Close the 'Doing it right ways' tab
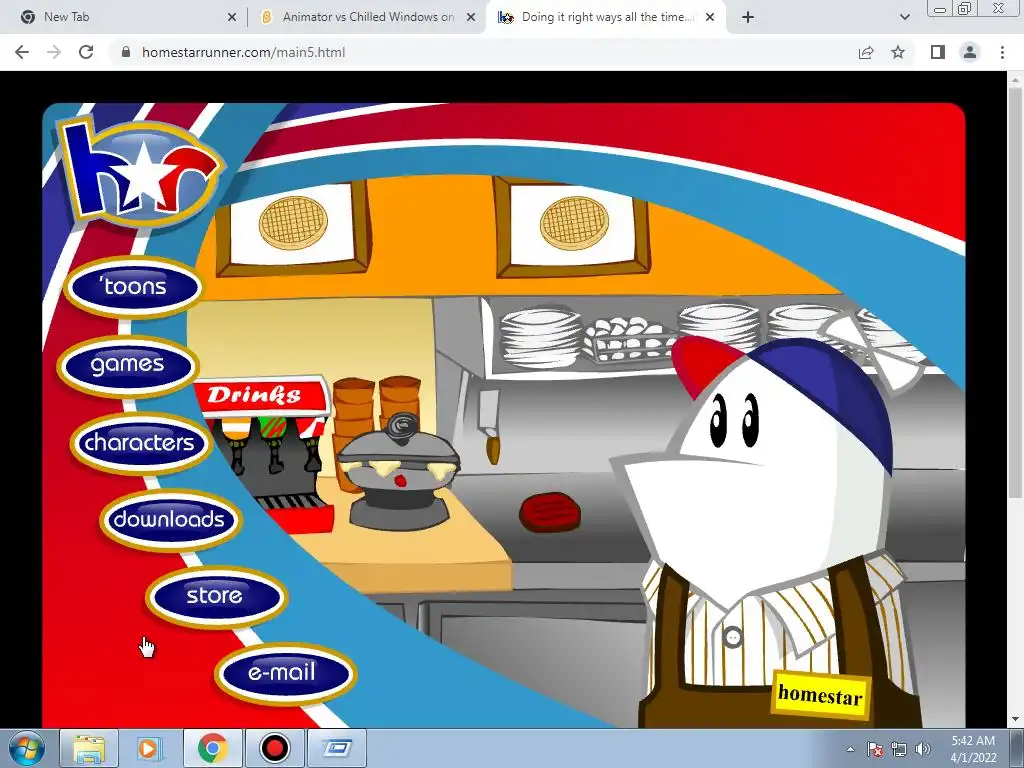The width and height of the screenshot is (1024, 768). [710, 17]
